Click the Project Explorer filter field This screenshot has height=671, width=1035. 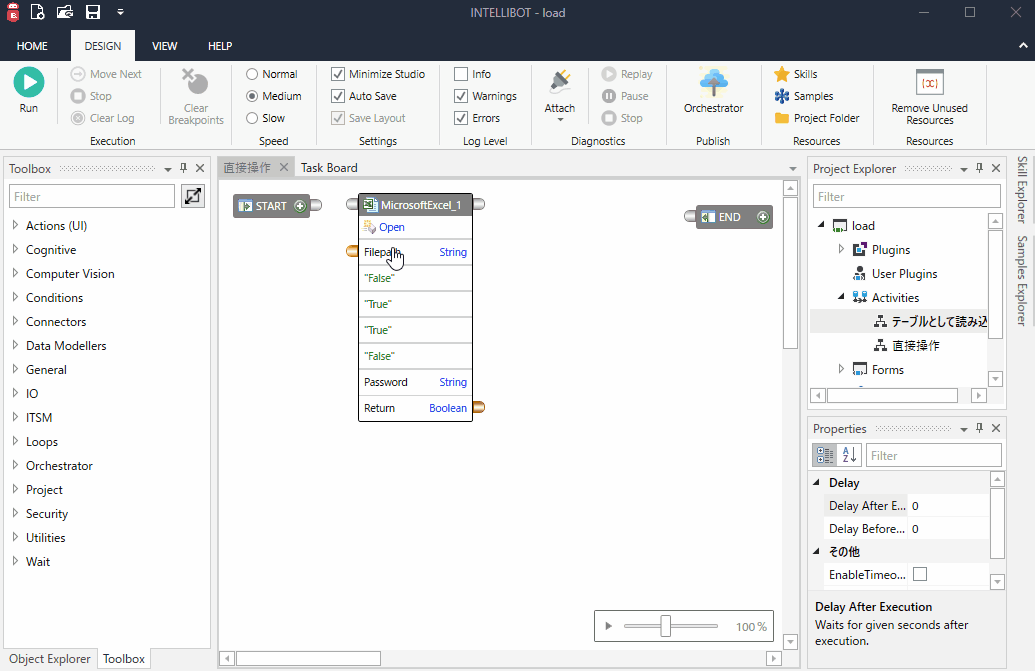905,195
